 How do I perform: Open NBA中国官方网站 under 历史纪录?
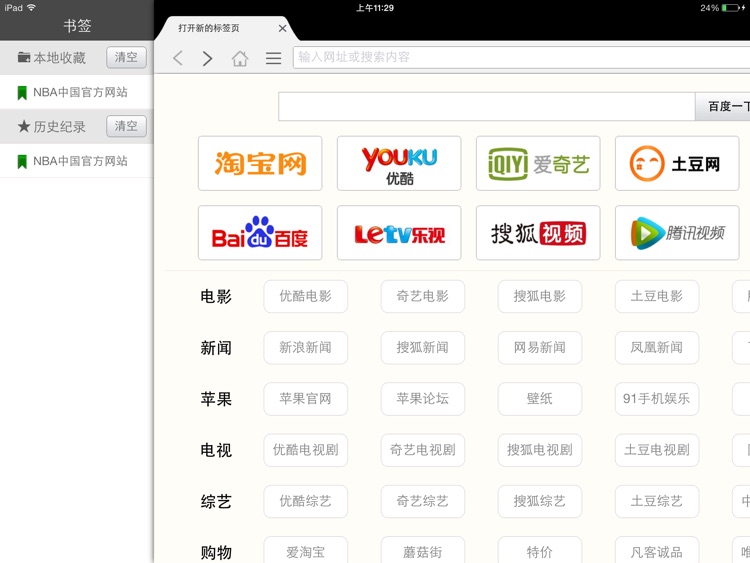tap(77, 161)
